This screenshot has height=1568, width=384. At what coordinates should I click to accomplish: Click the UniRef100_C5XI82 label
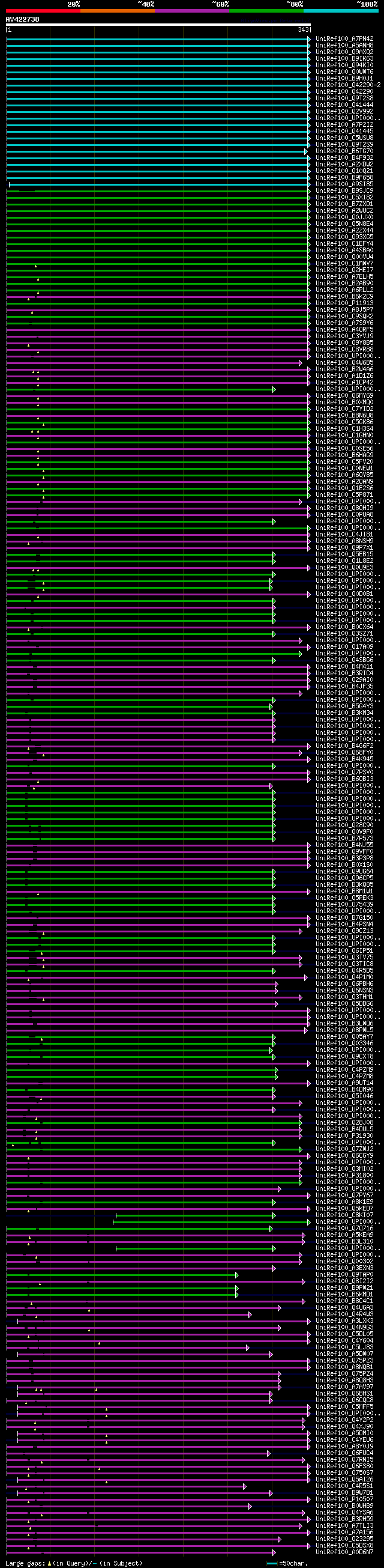344,198
